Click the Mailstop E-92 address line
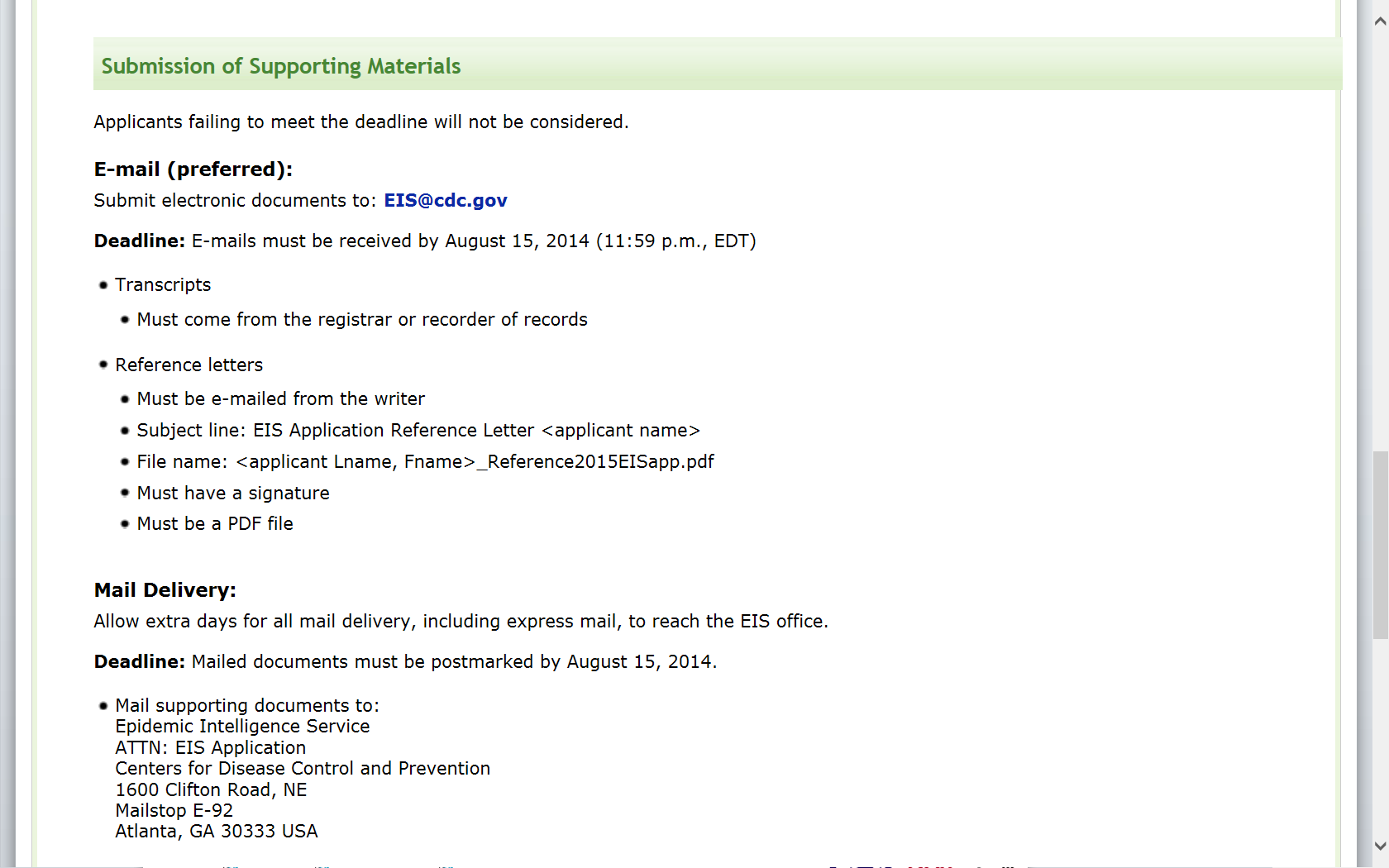Image resolution: width=1389 pixels, height=868 pixels. (x=174, y=811)
